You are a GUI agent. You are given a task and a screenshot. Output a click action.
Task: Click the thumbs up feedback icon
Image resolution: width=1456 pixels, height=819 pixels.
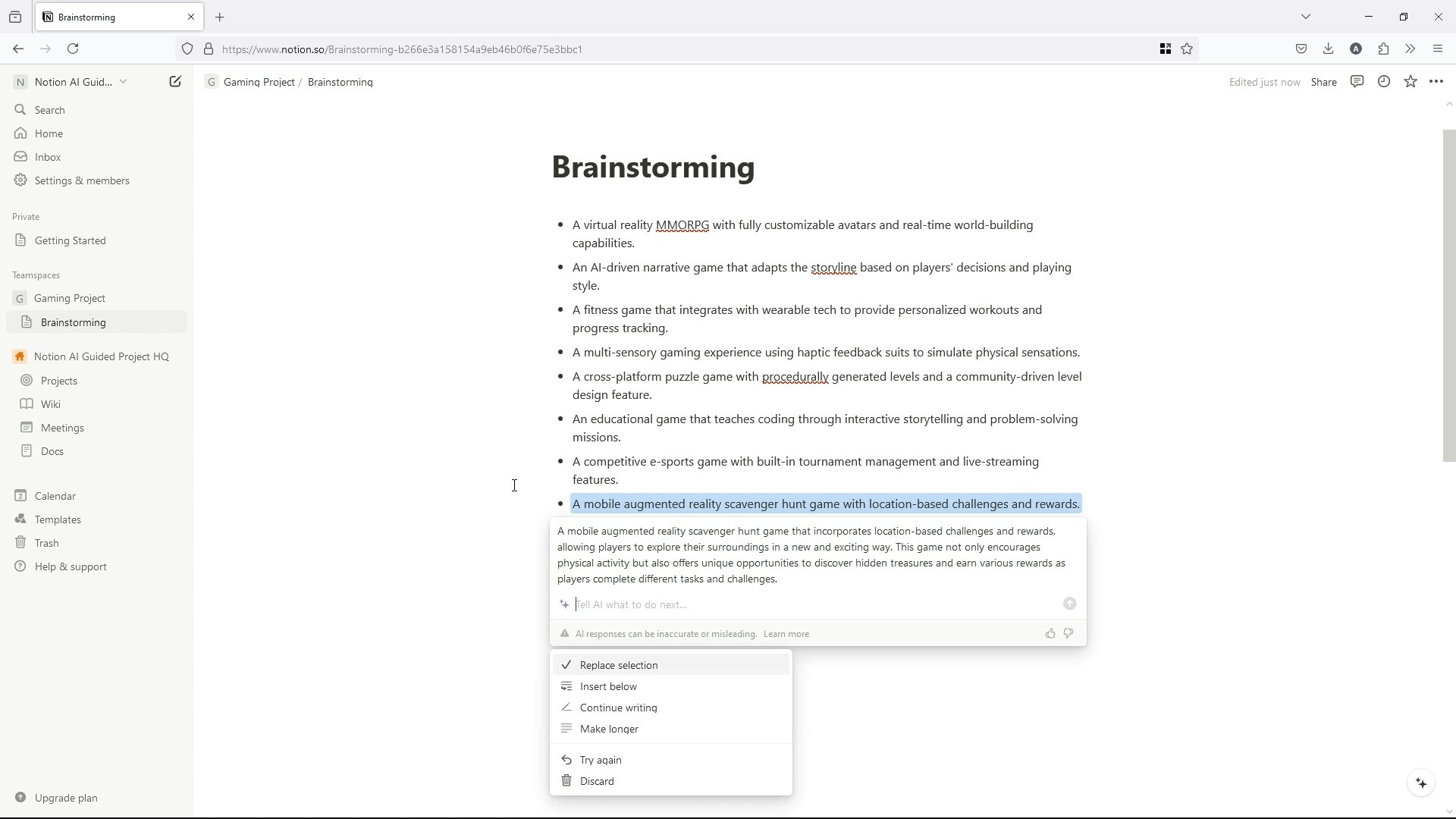tap(1050, 633)
